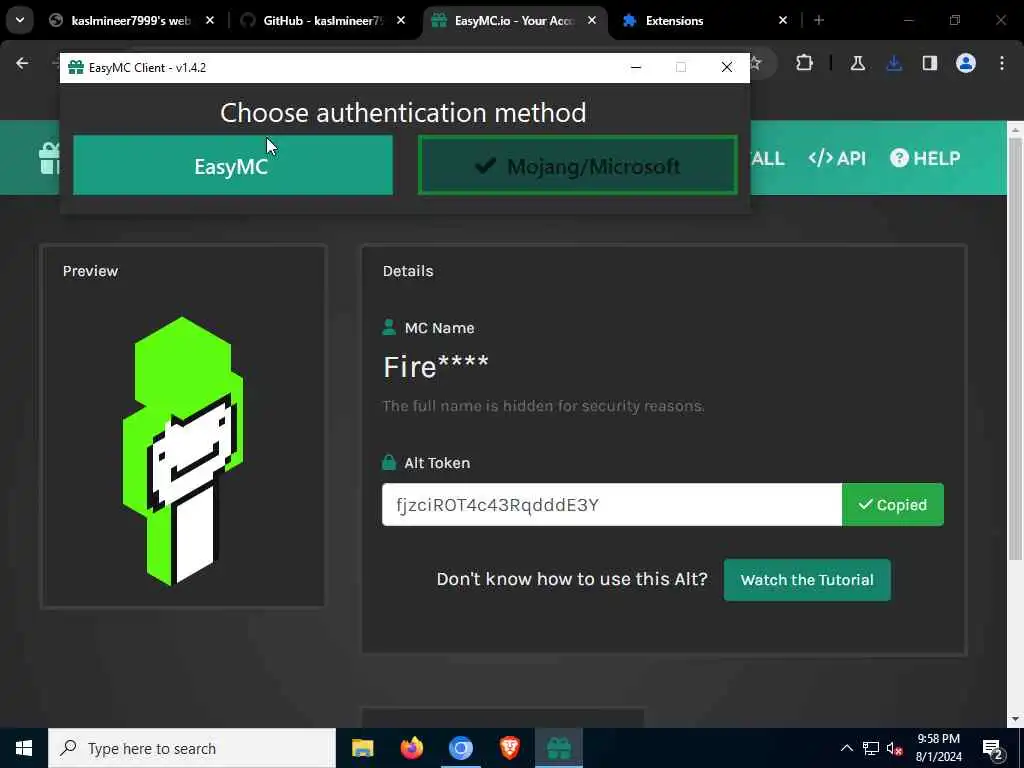Open Watch the Tutorial link
The height and width of the screenshot is (768, 1024).
click(807, 580)
